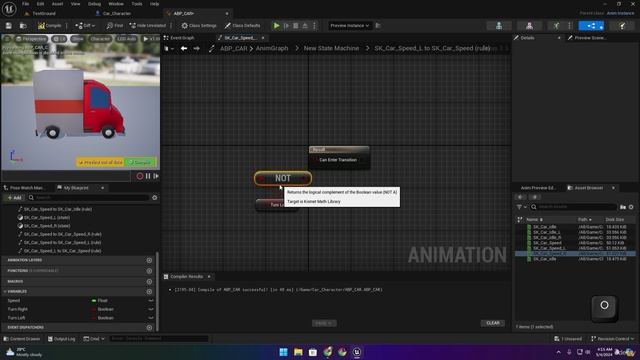
Task: Click New State Machine in breadcrumb
Action: click(x=331, y=48)
